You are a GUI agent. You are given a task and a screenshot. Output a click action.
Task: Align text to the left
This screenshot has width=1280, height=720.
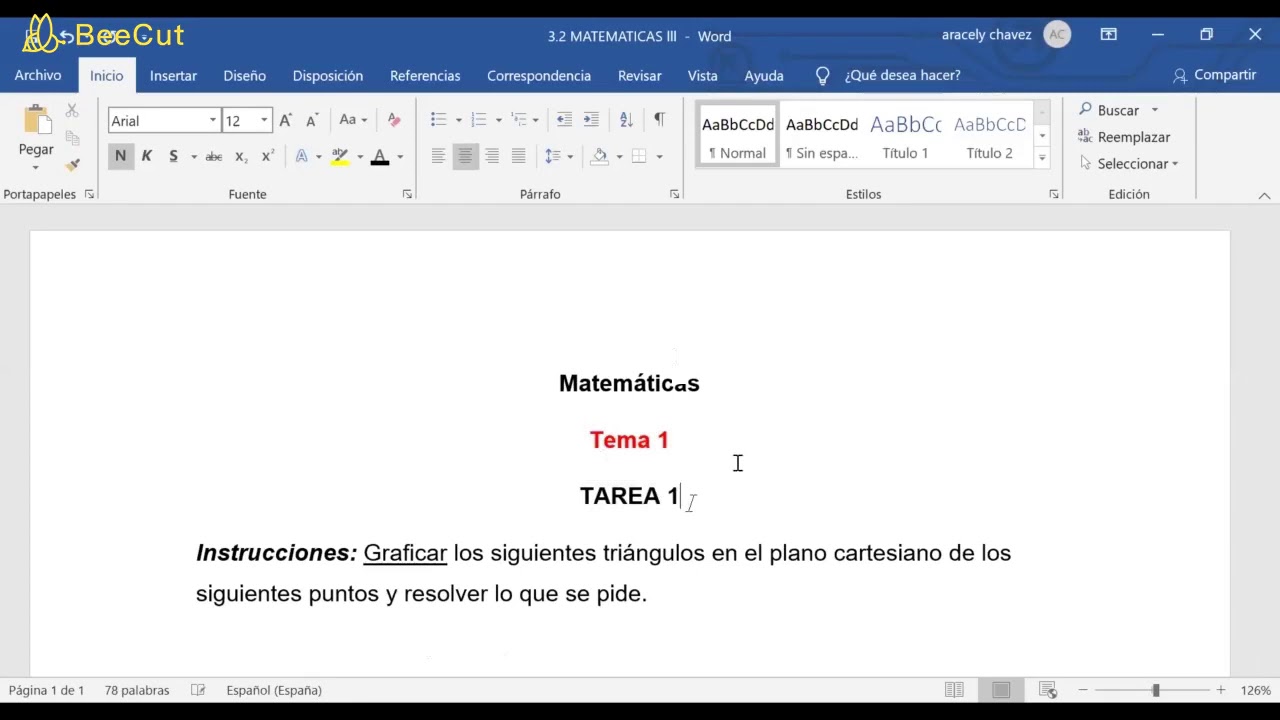[x=438, y=156]
